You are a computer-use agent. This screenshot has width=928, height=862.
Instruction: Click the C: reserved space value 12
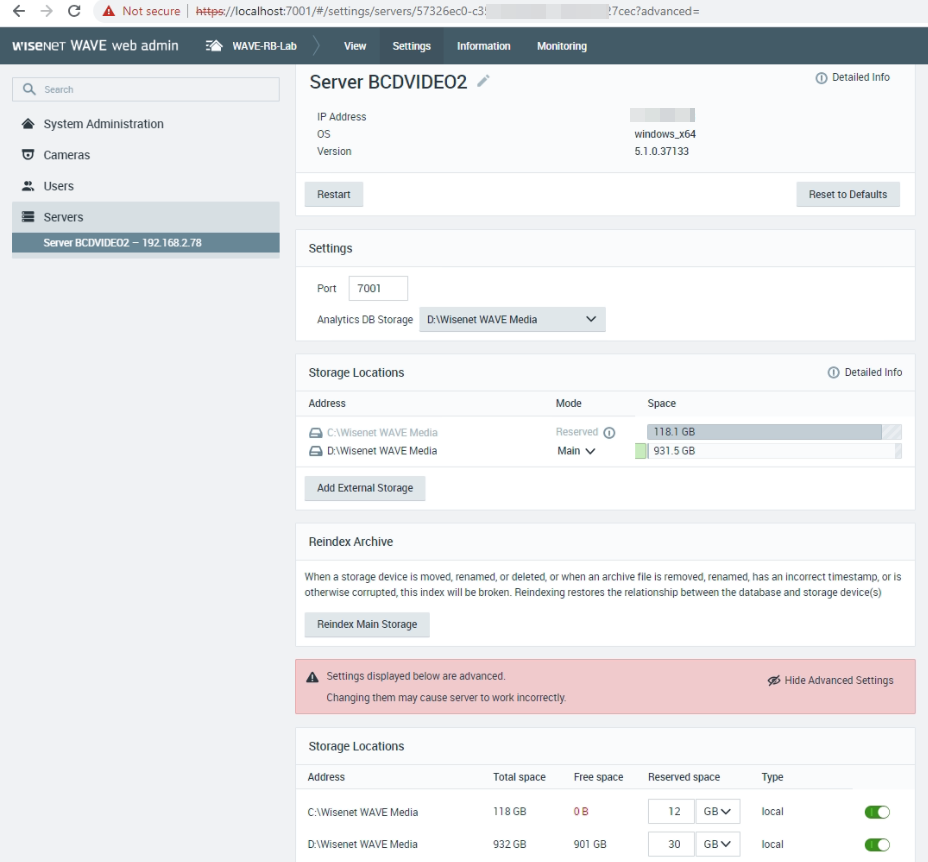pyautogui.click(x=671, y=811)
